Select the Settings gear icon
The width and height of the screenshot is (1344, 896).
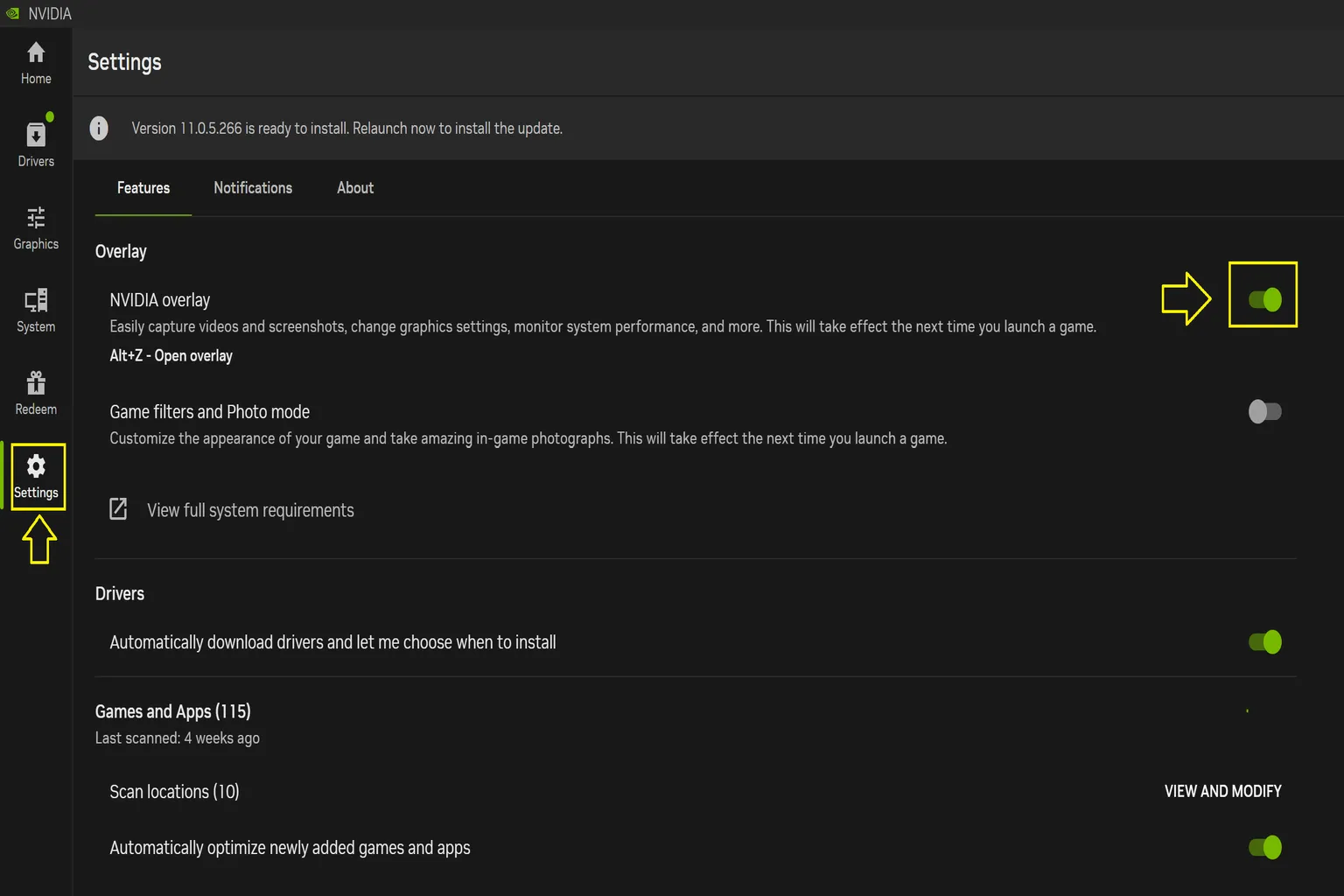click(x=36, y=465)
